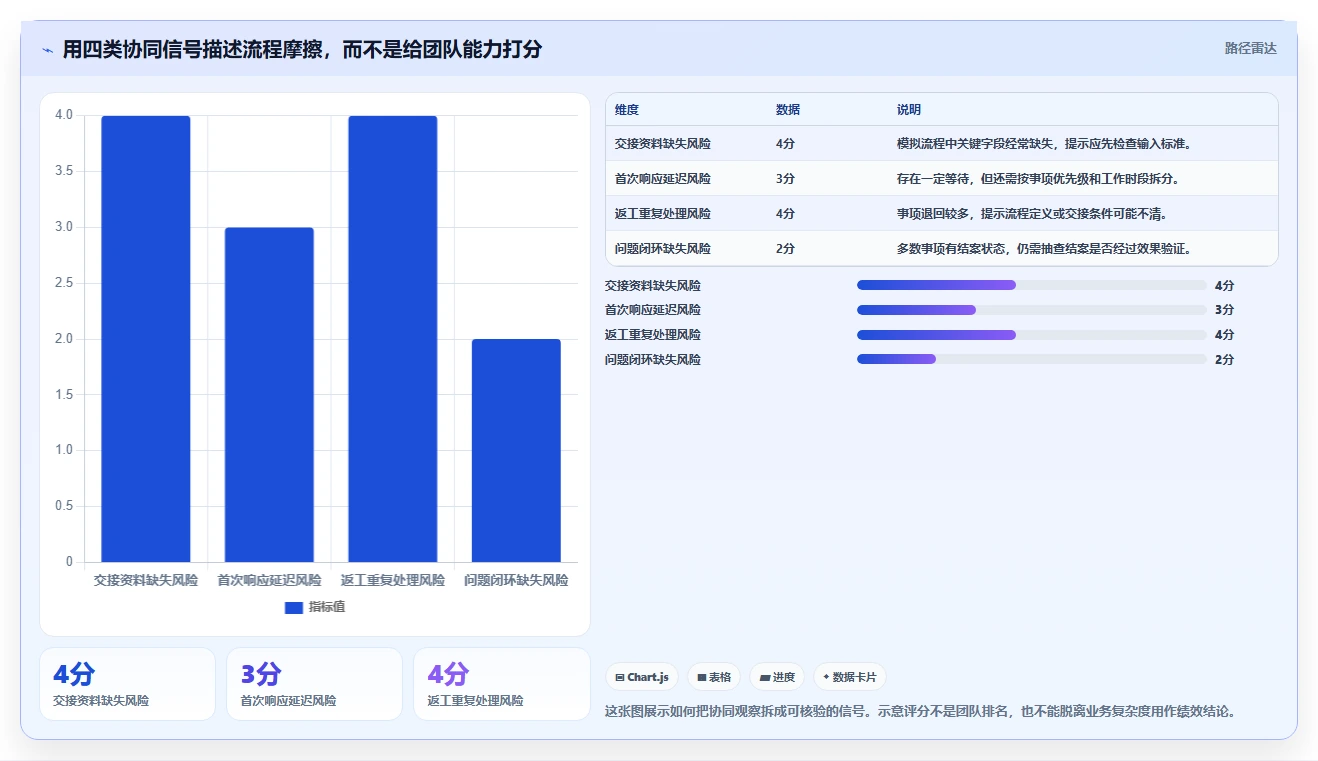Click the 3分 cell in the table
1318x761 pixels.
tap(786, 179)
